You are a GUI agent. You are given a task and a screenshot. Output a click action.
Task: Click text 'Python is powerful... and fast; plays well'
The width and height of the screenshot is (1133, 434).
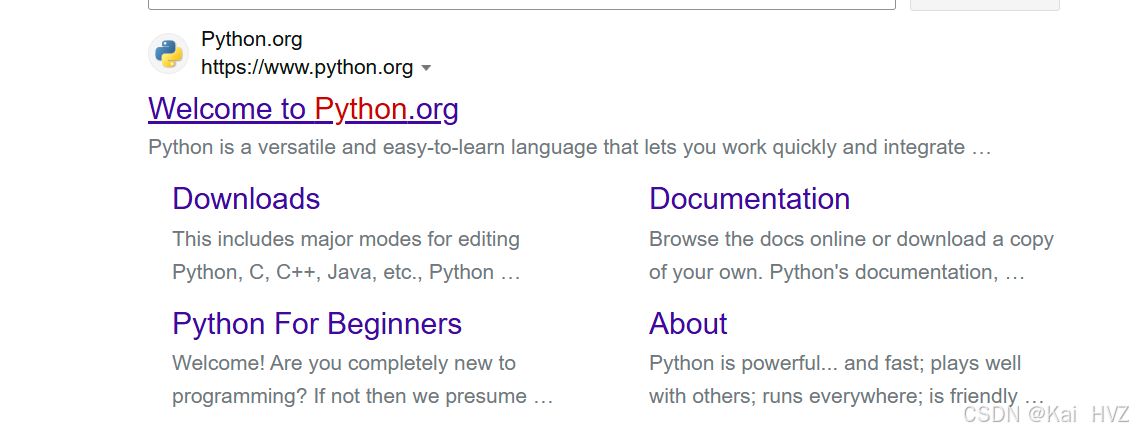click(835, 363)
